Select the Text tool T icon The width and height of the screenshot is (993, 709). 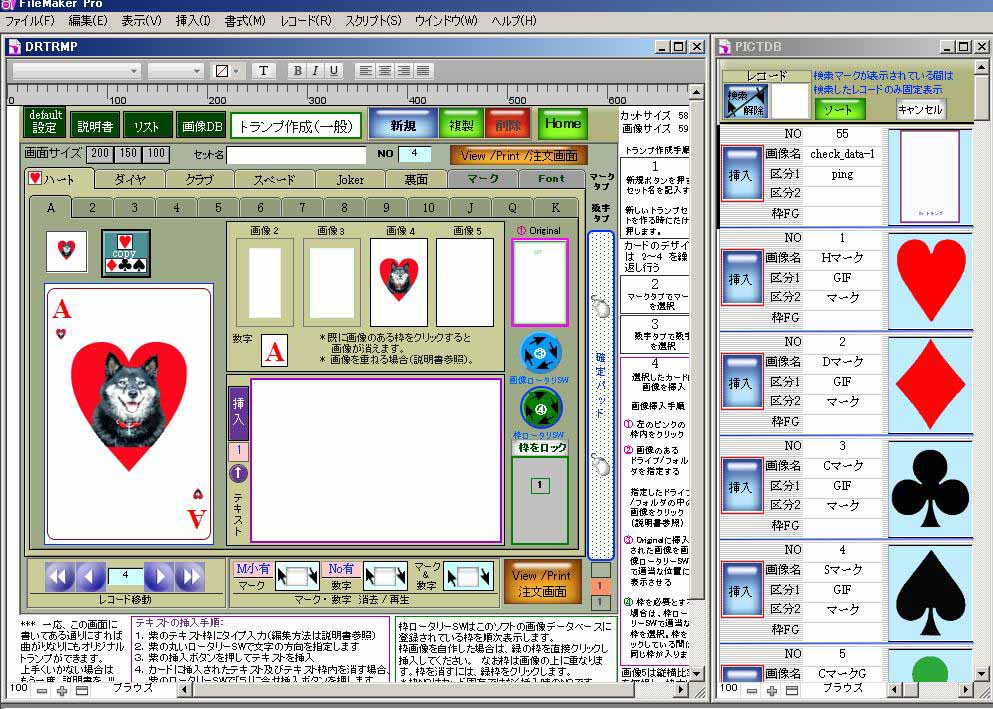263,70
